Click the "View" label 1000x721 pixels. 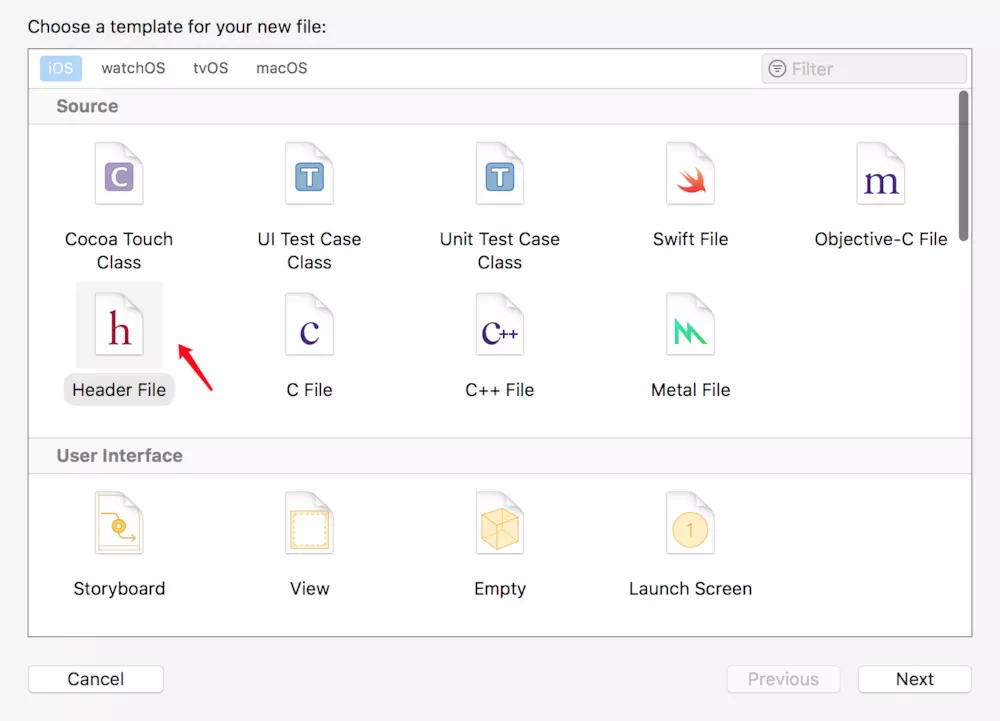(309, 588)
